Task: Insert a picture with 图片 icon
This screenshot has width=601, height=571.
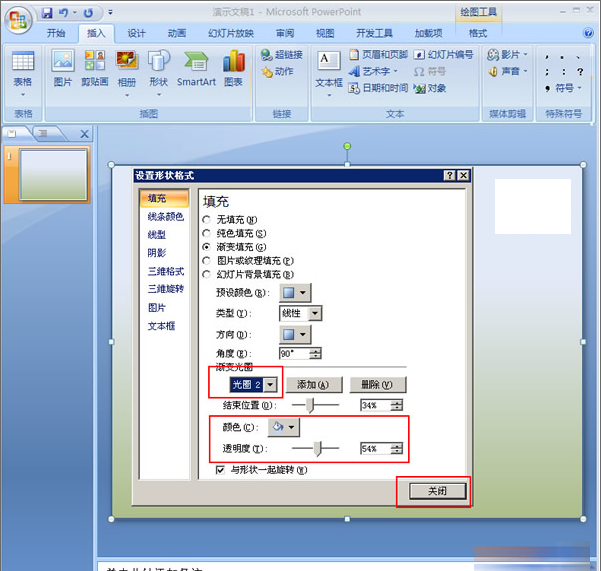Action: (62, 68)
